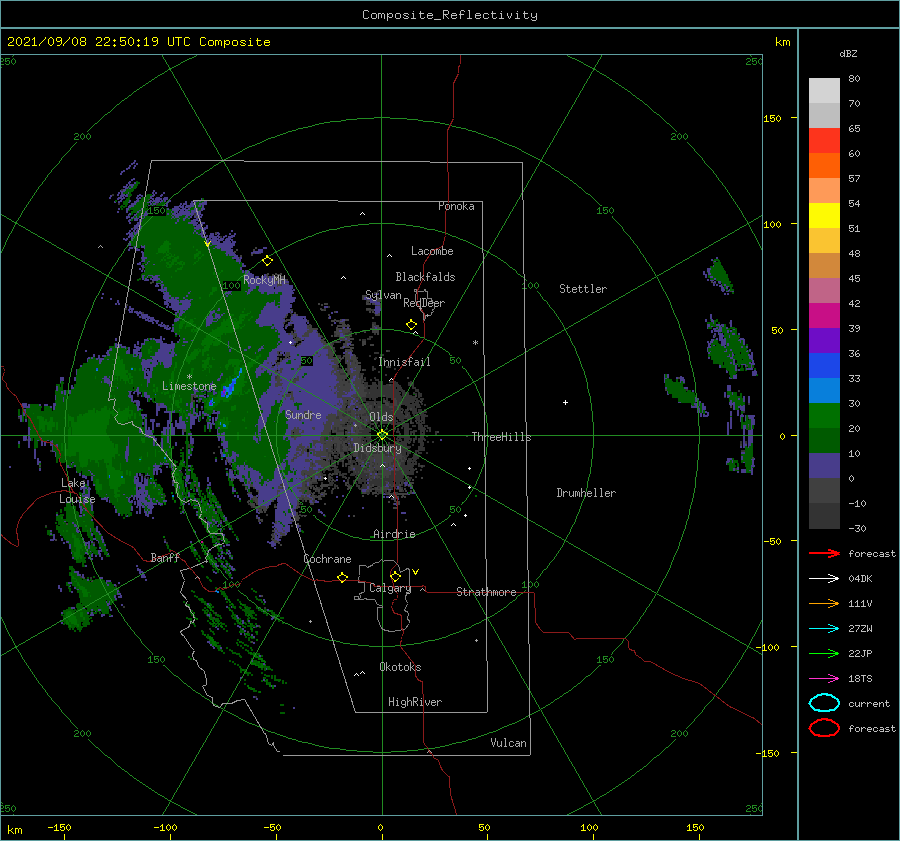Click the Okotoks label
This screenshot has height=841, width=900.
(x=400, y=667)
